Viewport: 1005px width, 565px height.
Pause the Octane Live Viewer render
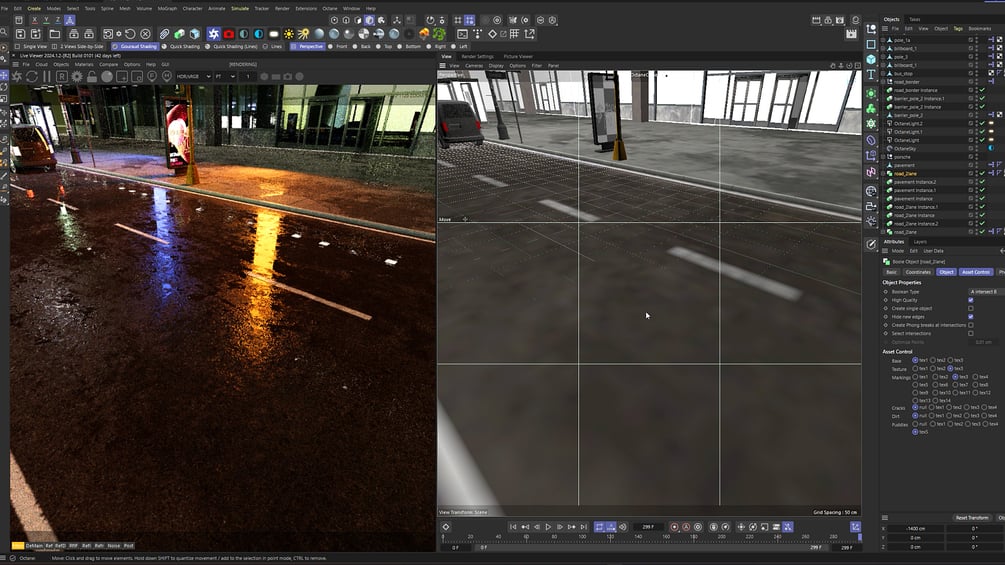47,76
